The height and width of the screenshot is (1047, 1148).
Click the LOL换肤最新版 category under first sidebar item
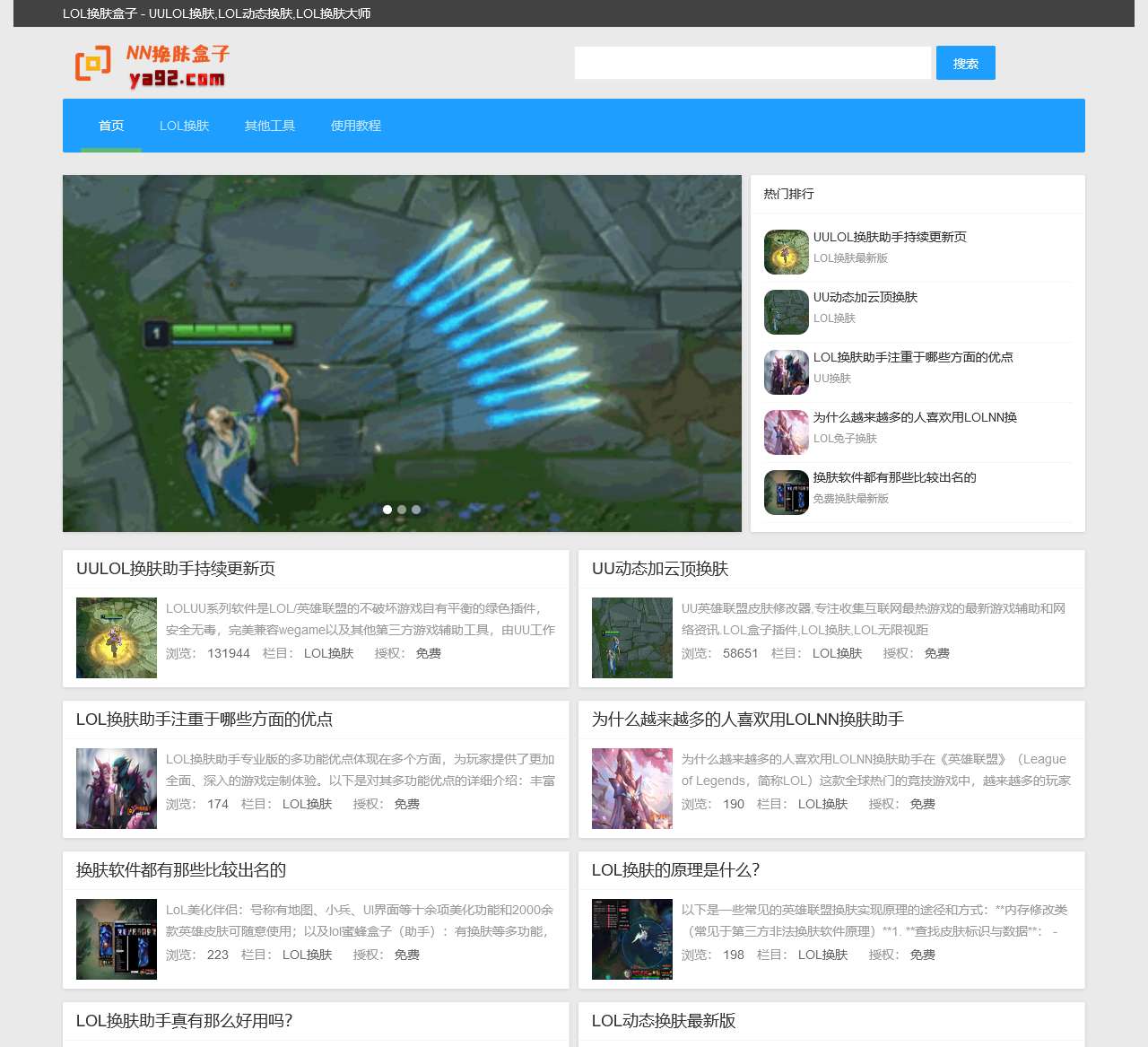(x=850, y=258)
